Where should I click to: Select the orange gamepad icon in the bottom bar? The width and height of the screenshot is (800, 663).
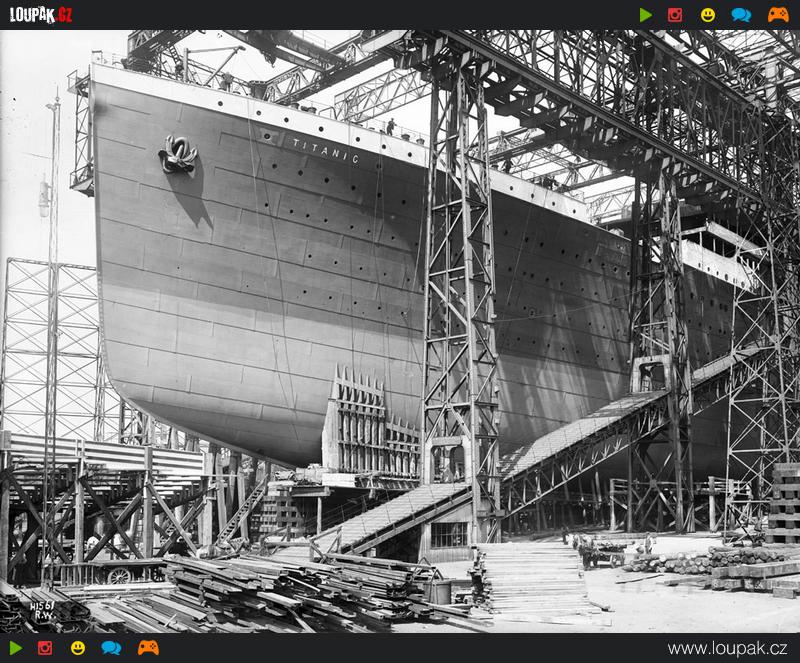[148, 648]
